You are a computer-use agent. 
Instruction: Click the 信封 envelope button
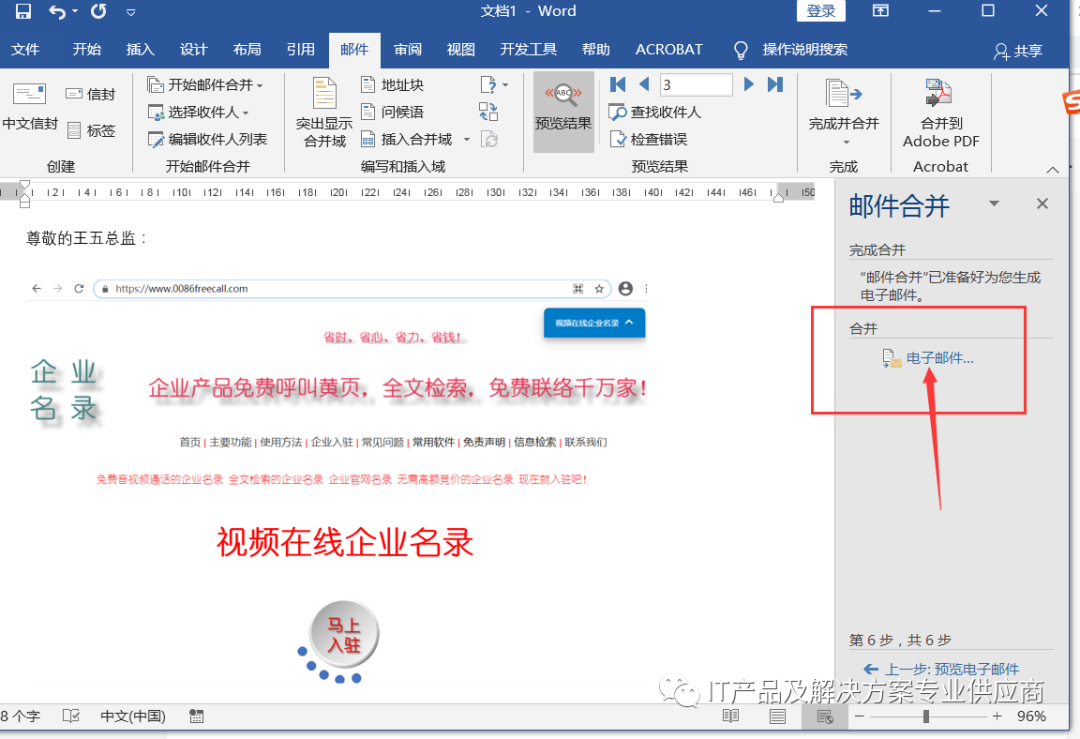(x=90, y=94)
